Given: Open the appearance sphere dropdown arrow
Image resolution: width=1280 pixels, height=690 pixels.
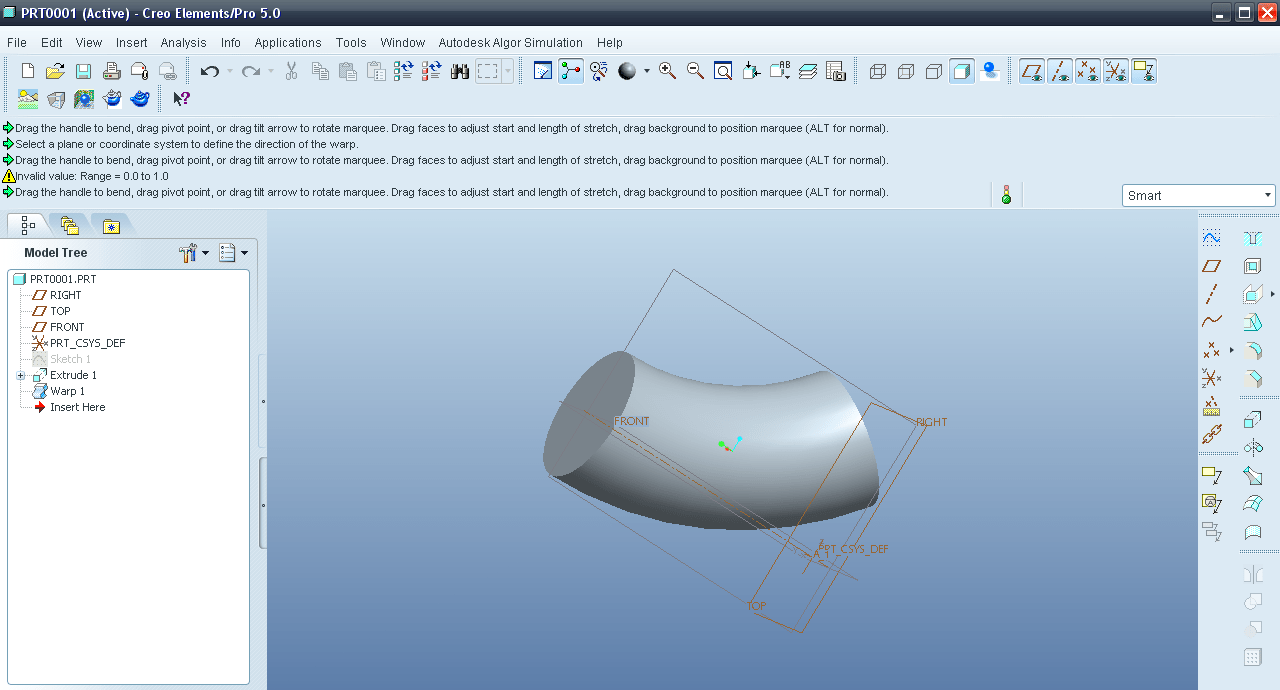Looking at the screenshot, I should [x=647, y=71].
